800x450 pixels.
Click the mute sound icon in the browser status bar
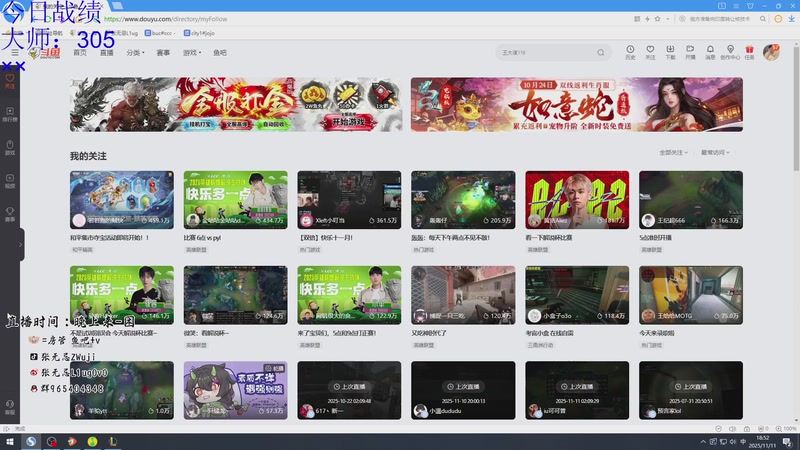pos(733,429)
